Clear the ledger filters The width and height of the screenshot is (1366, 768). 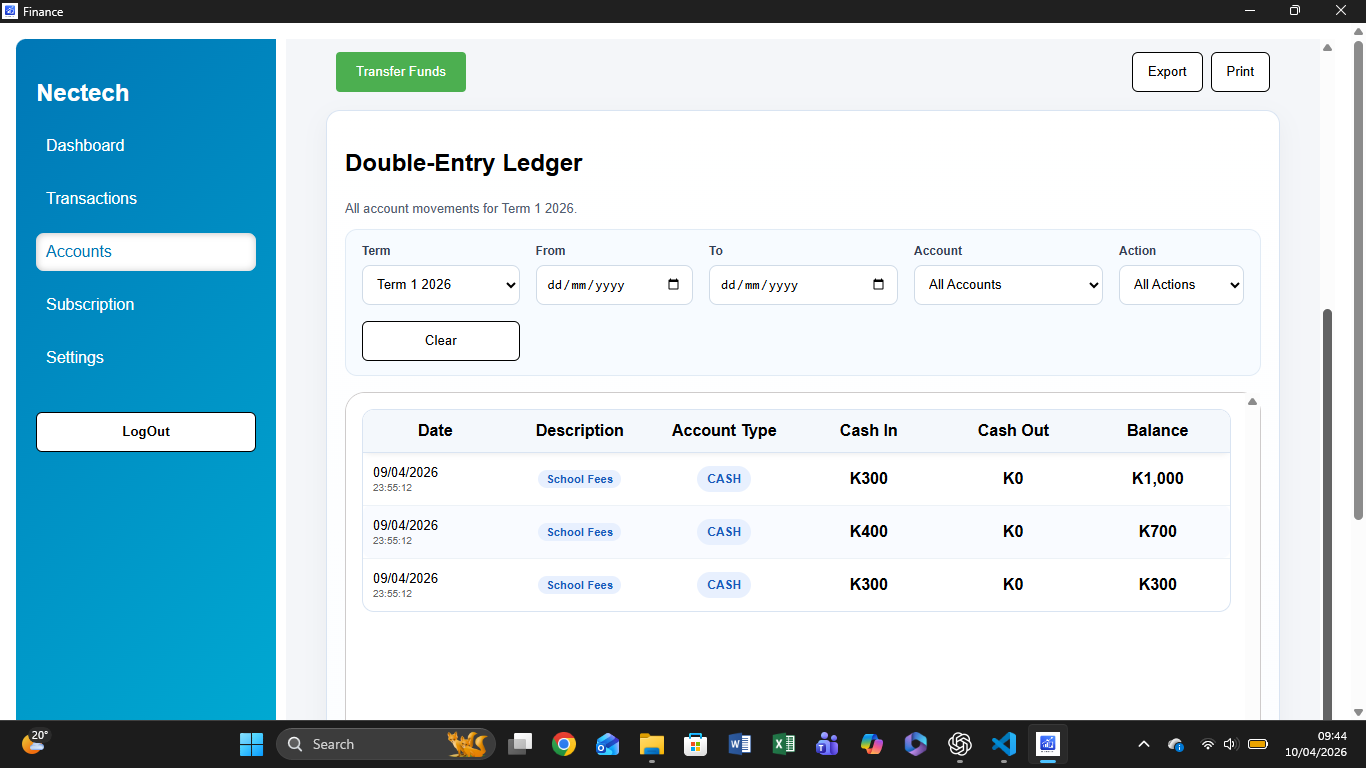click(x=440, y=341)
